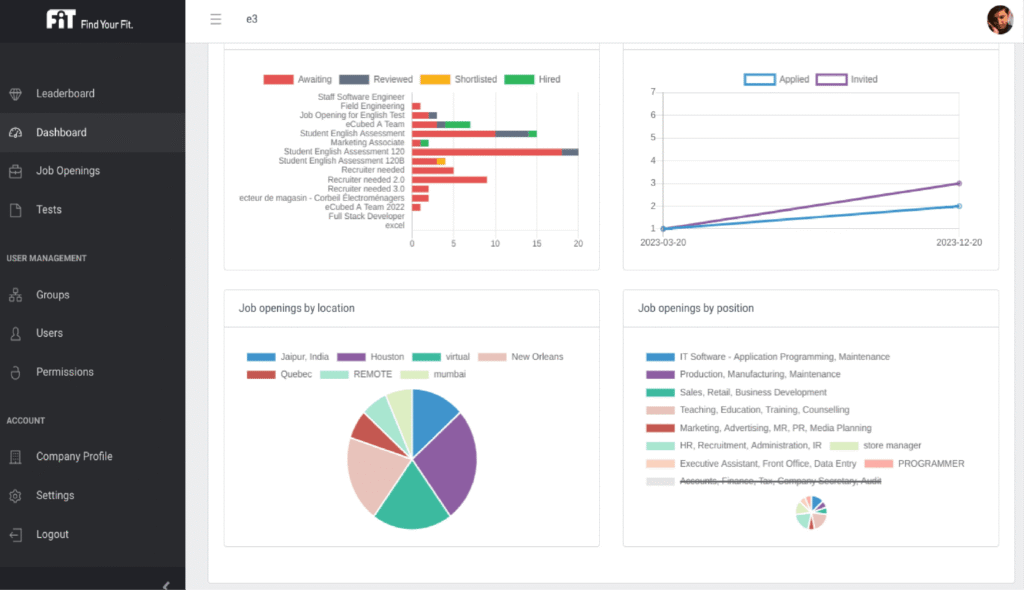Click the Leaderboard diamond icon

15,94
